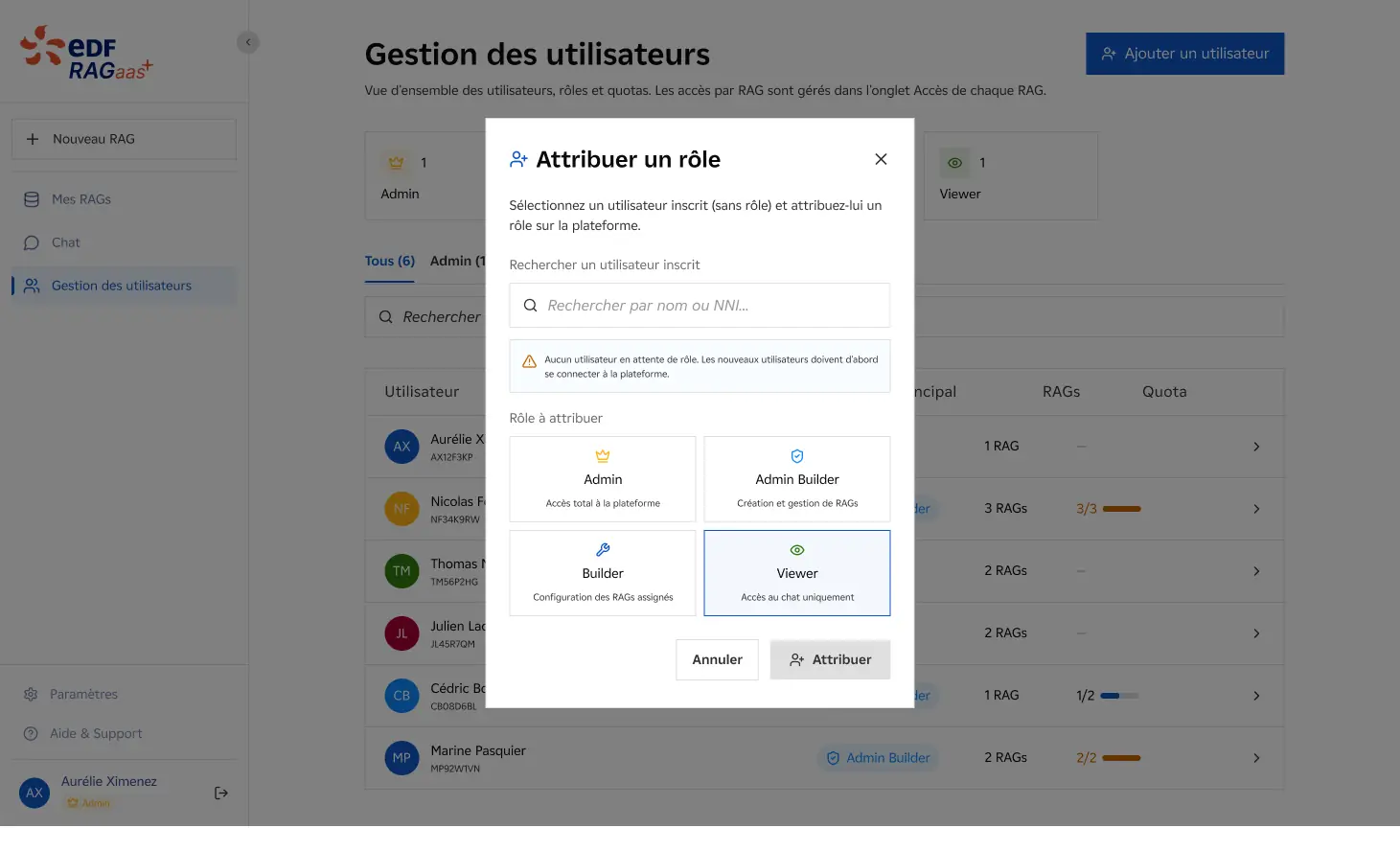Click the Aide & Support help icon
Screen dimensions: 1400x851
click(31, 733)
